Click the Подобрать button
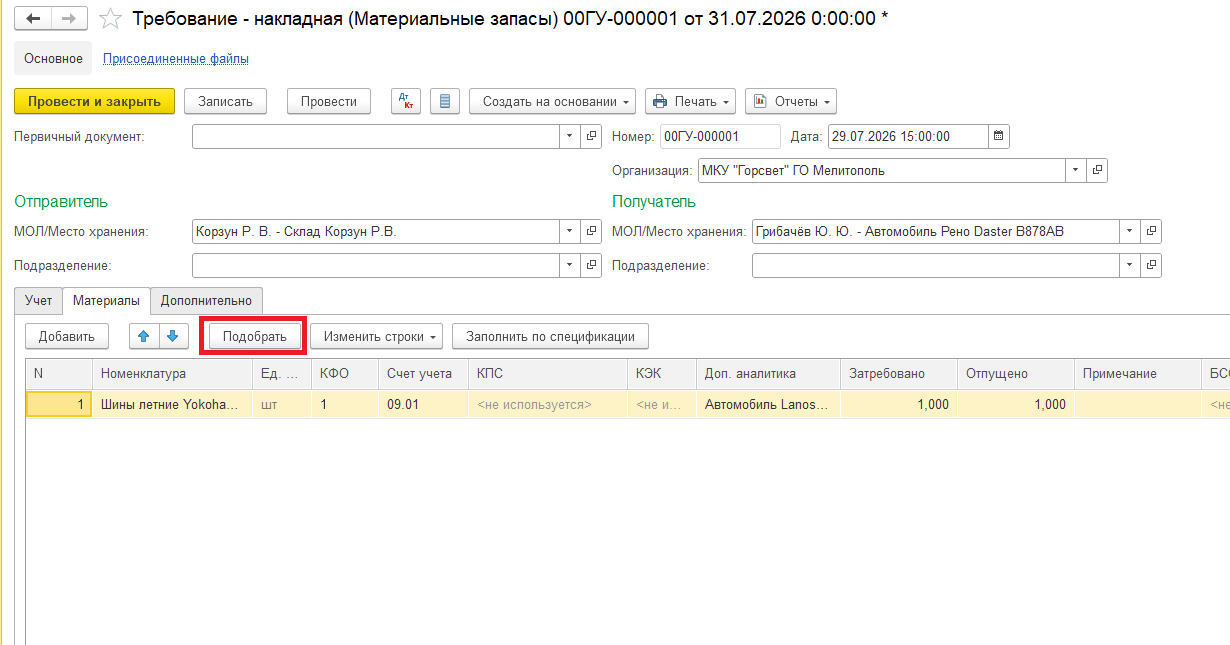 click(255, 336)
